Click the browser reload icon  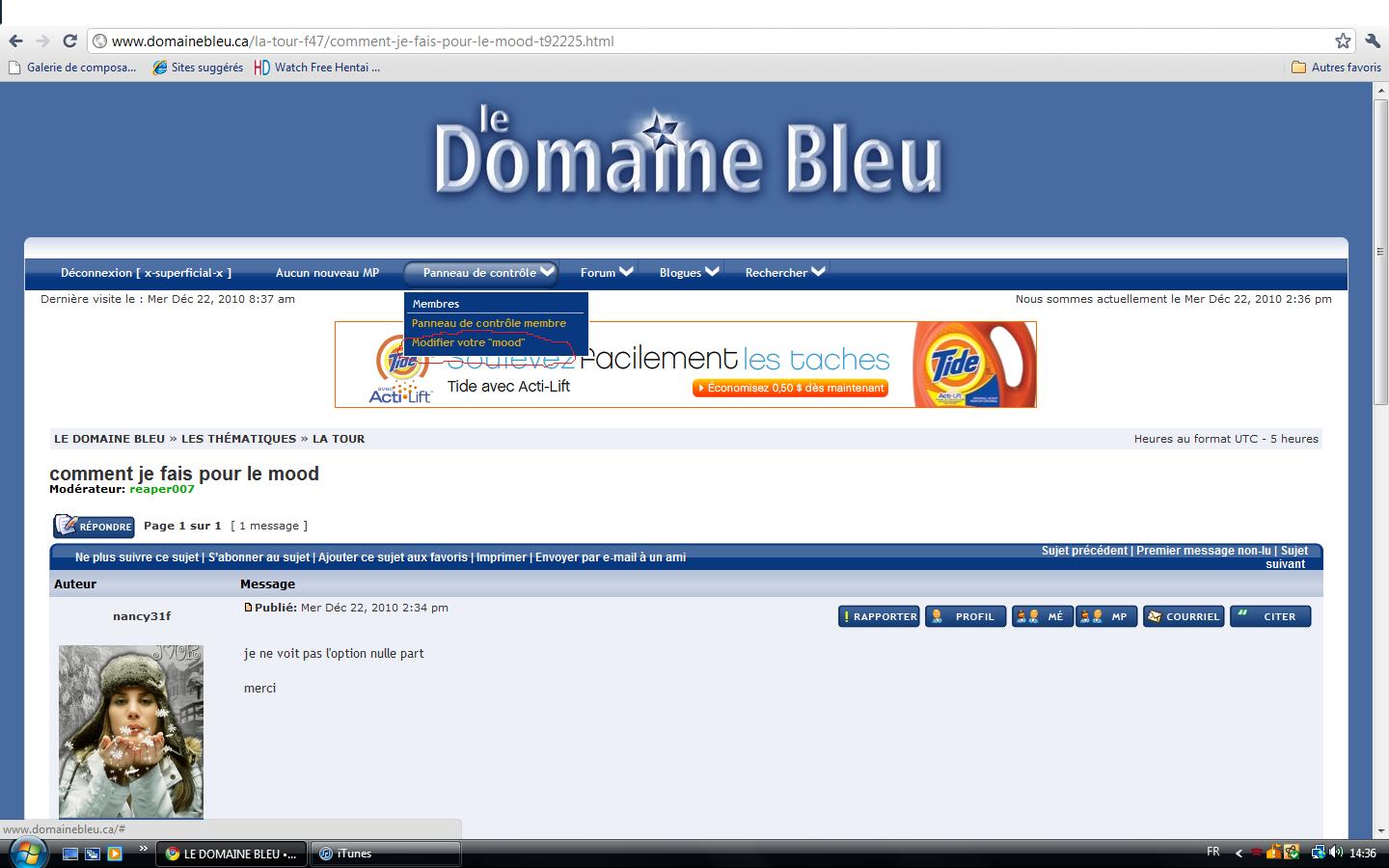pyautogui.click(x=69, y=41)
